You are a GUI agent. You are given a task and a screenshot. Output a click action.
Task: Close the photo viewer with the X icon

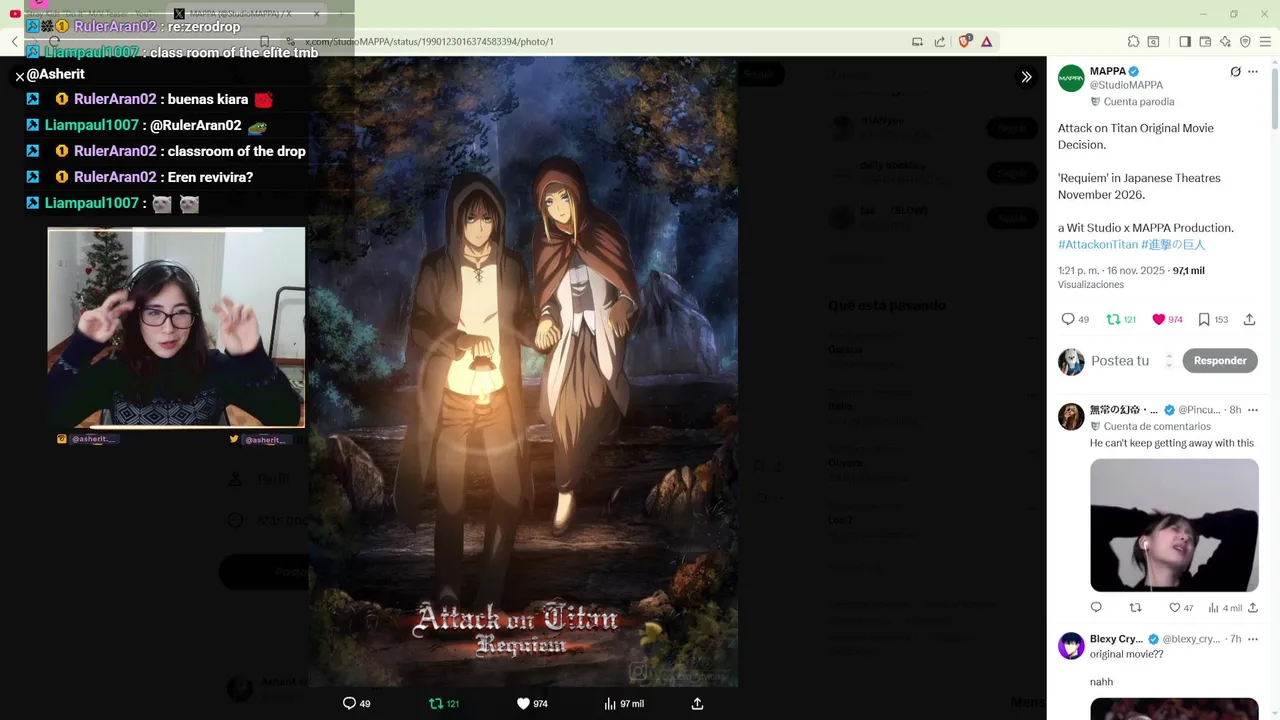20,76
